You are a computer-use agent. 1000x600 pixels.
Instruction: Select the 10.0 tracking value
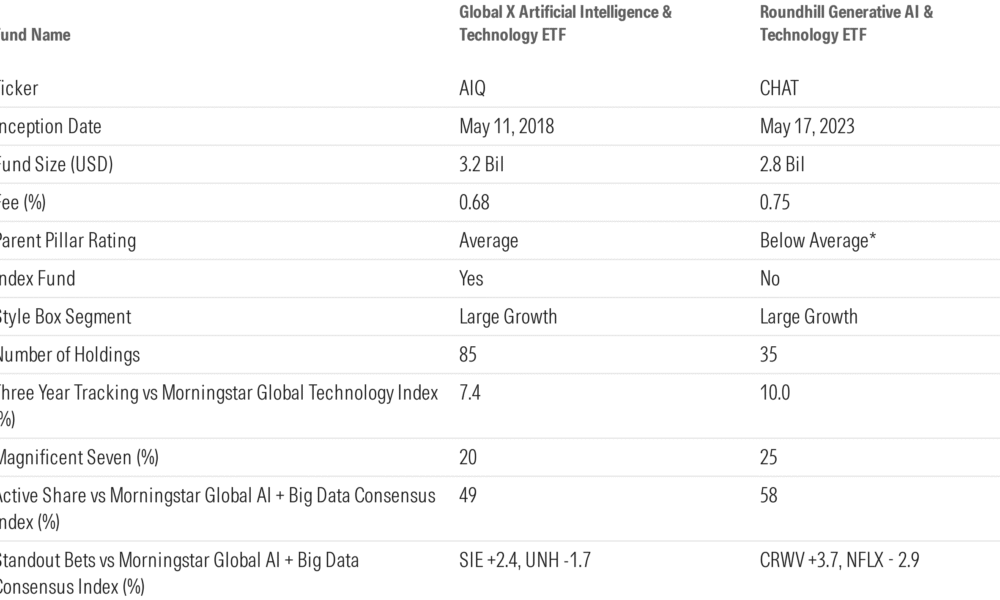pos(775,393)
